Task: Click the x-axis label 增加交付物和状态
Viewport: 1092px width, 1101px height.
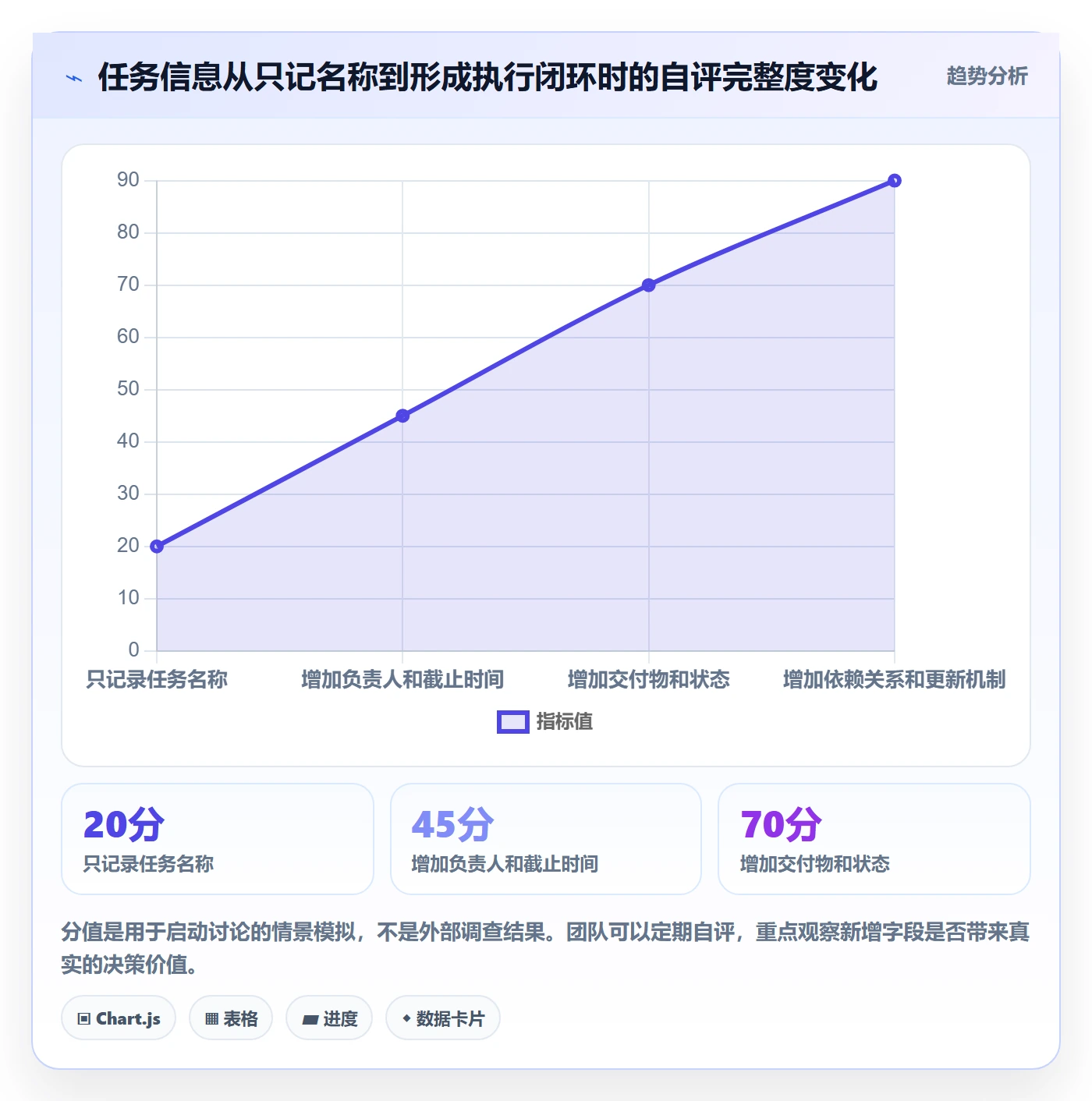Action: point(649,679)
